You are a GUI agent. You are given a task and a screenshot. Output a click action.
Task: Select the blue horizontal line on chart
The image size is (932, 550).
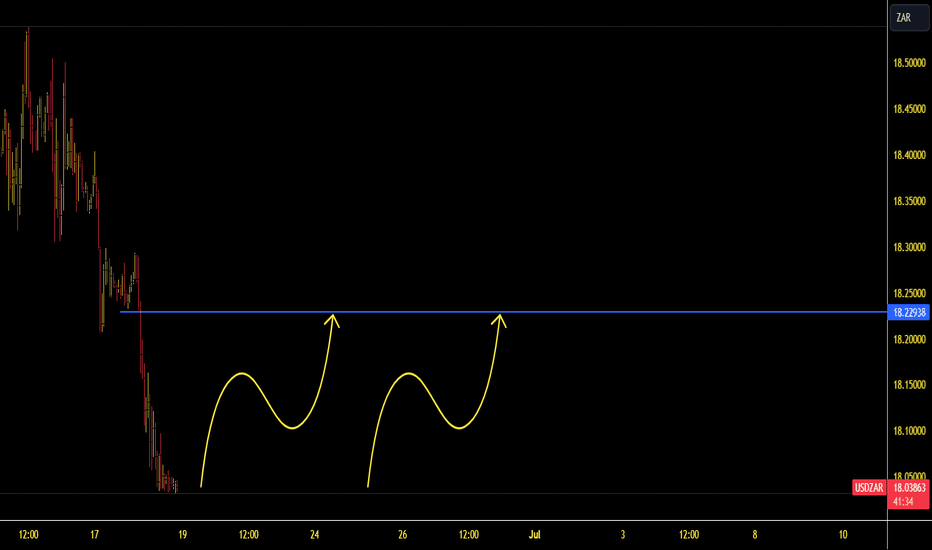(503, 312)
